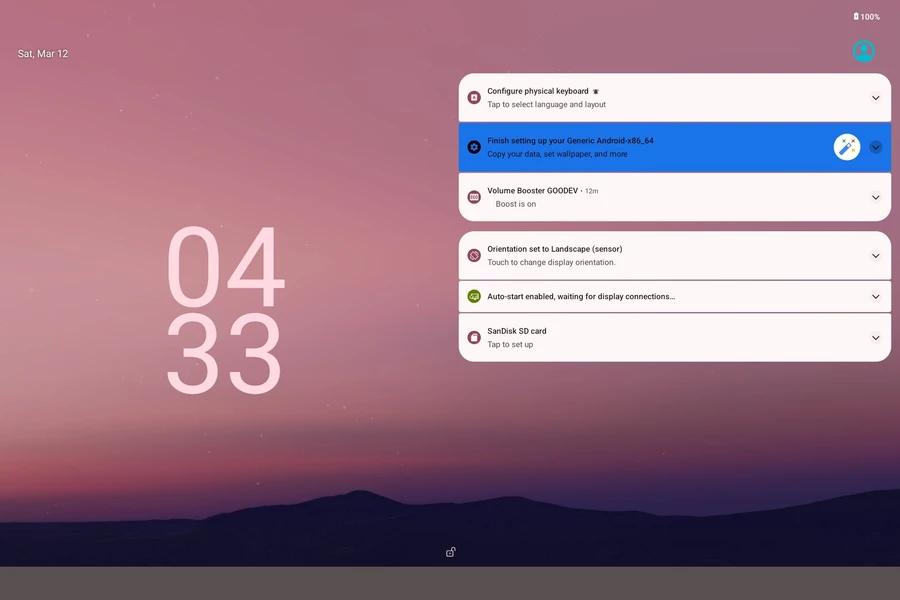
Task: Open the 'SanDisk SD card' title
Action: 517,331
